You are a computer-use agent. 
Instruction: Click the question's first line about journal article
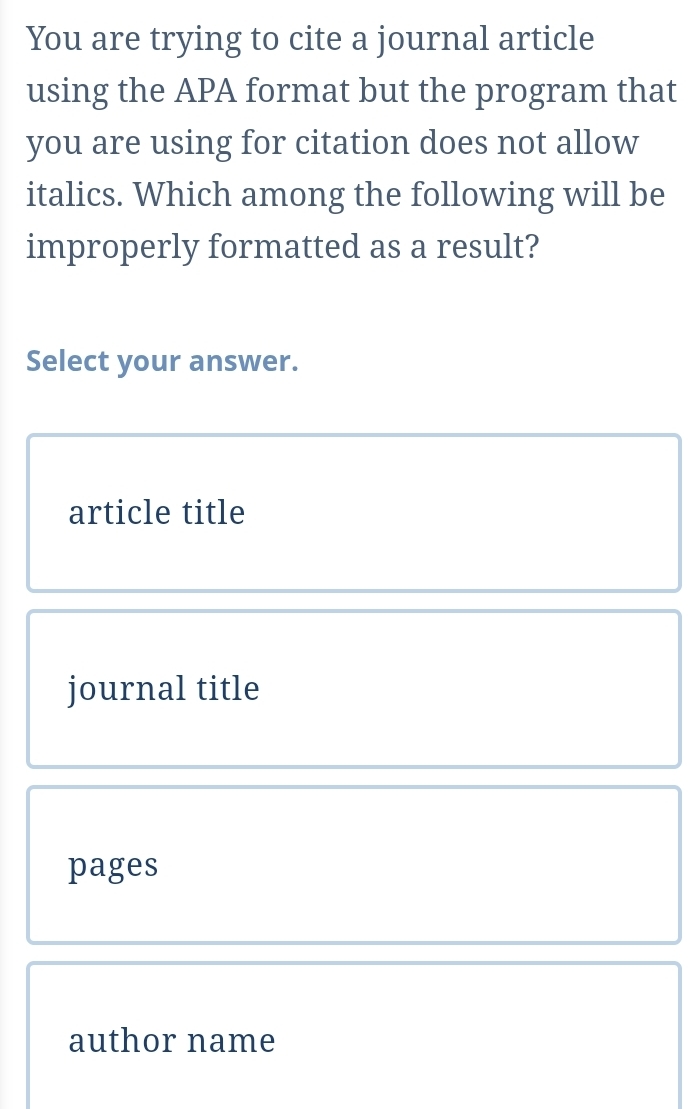(311, 40)
